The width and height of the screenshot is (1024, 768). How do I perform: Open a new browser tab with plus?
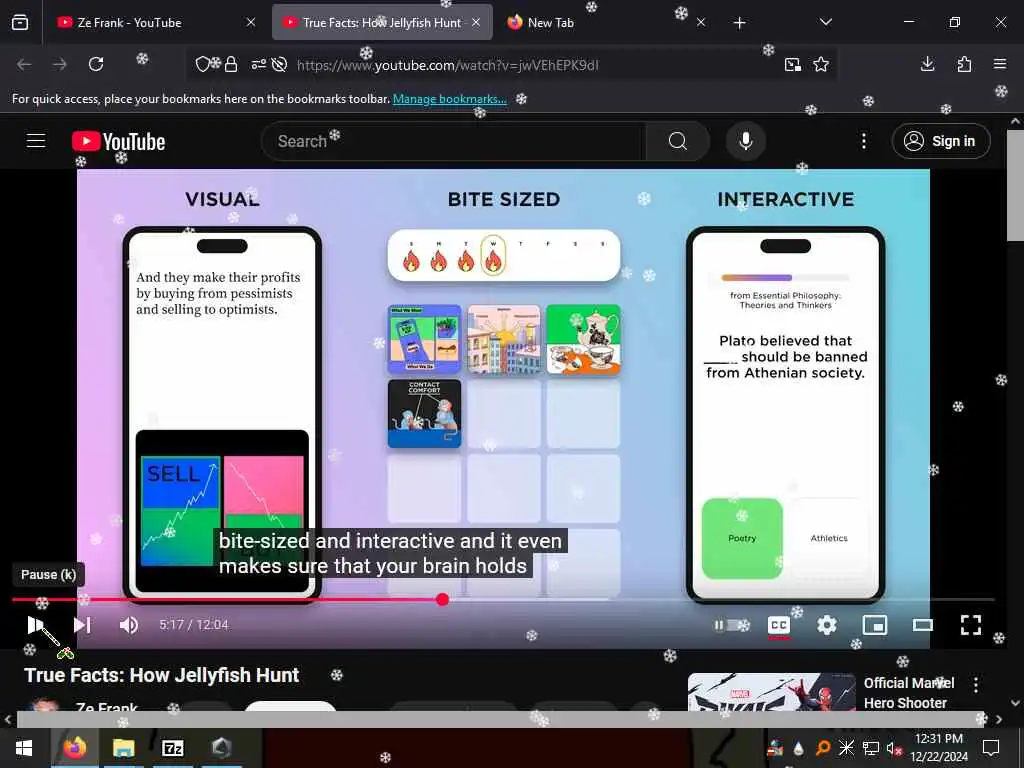(x=739, y=23)
